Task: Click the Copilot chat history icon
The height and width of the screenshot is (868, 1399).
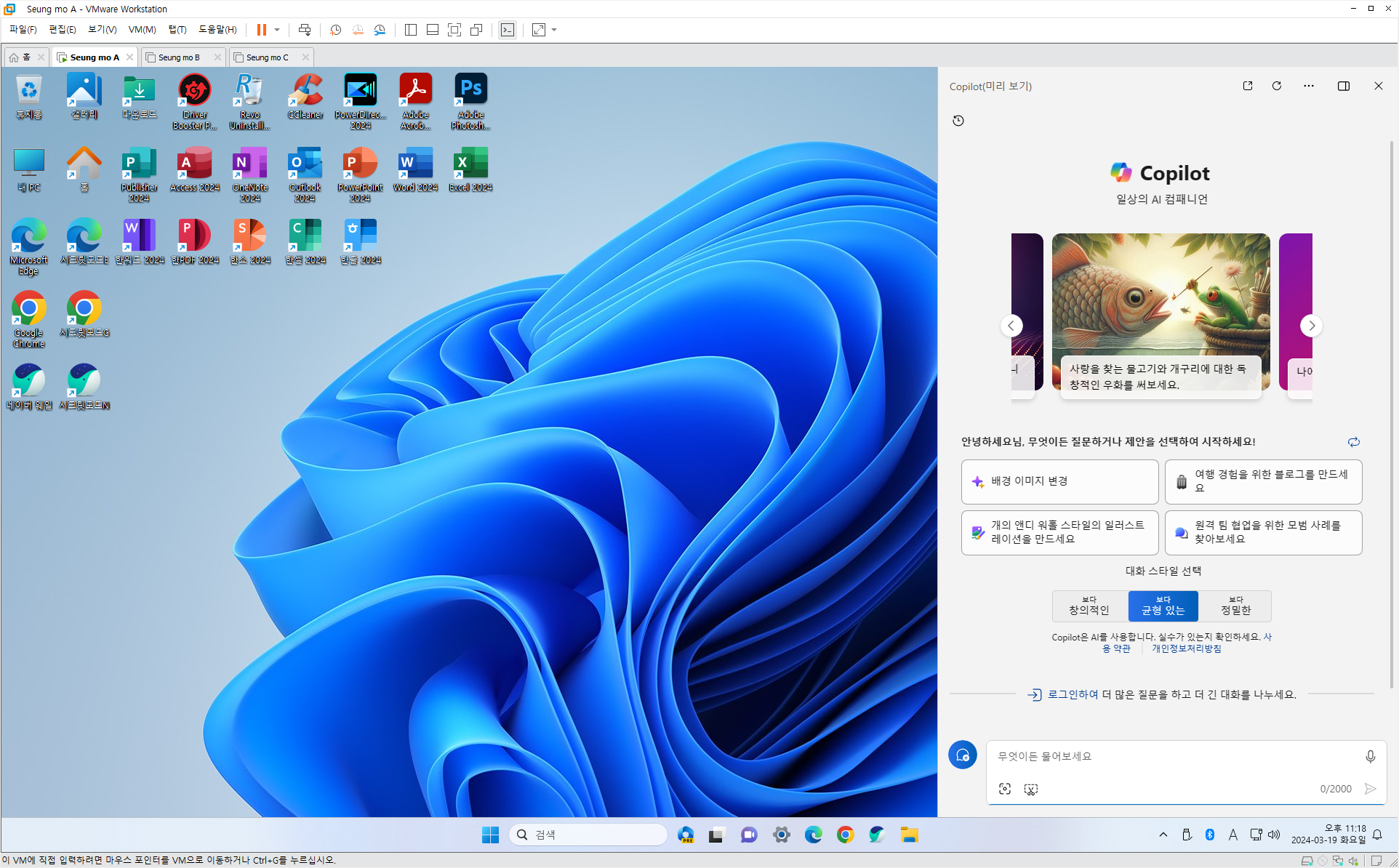Action: pos(958,121)
